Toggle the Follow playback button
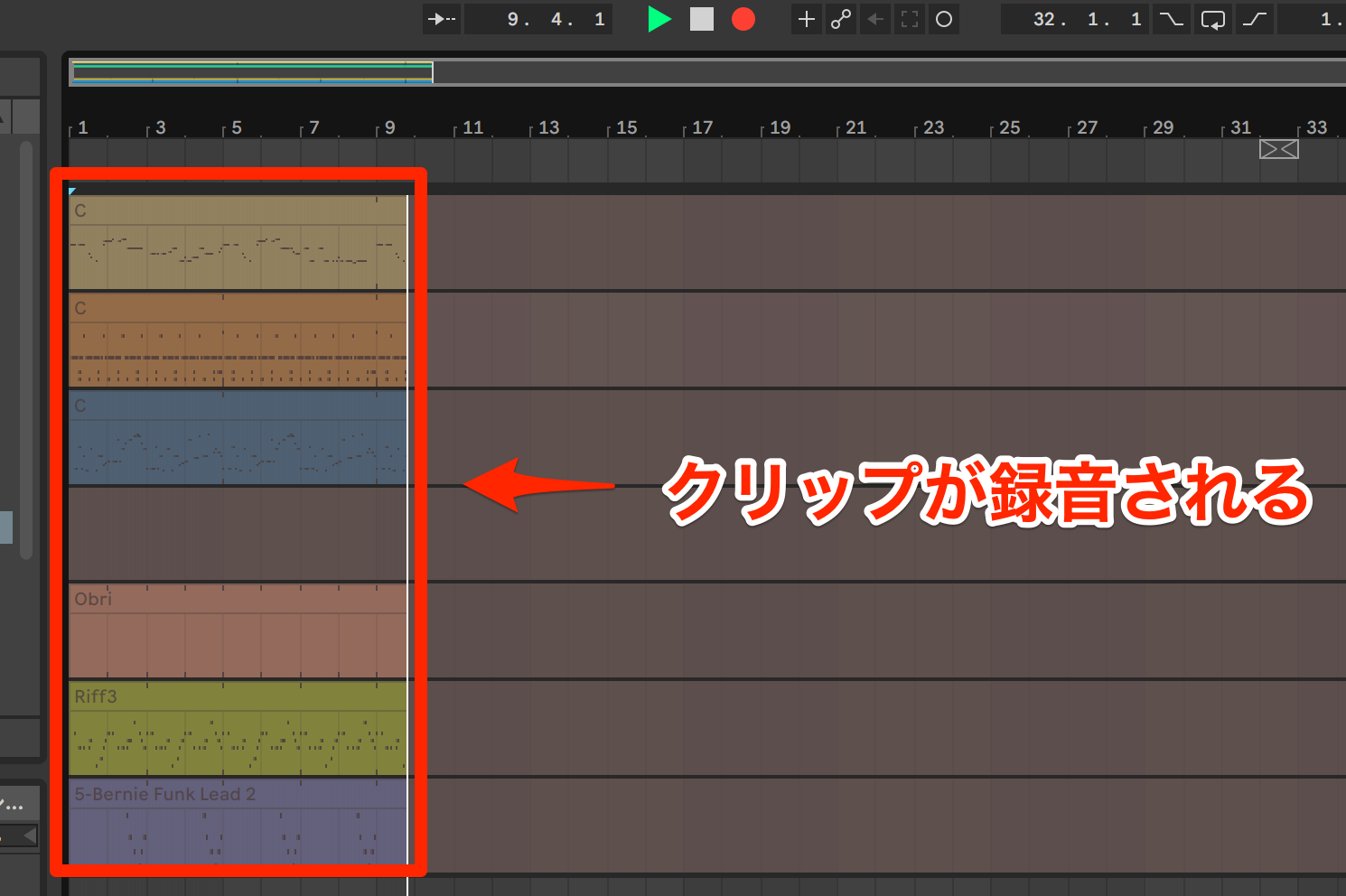The image size is (1346, 896). [442, 19]
